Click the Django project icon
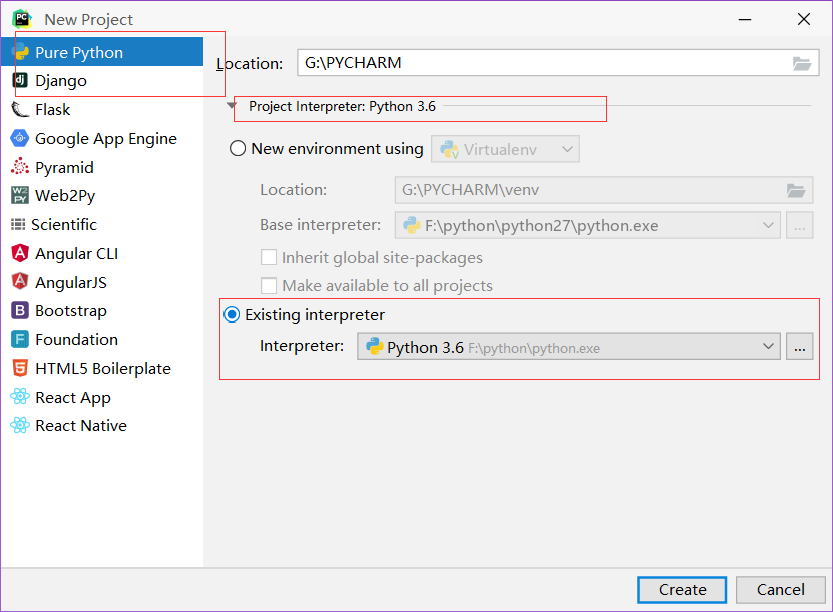833x612 pixels. click(x=20, y=80)
